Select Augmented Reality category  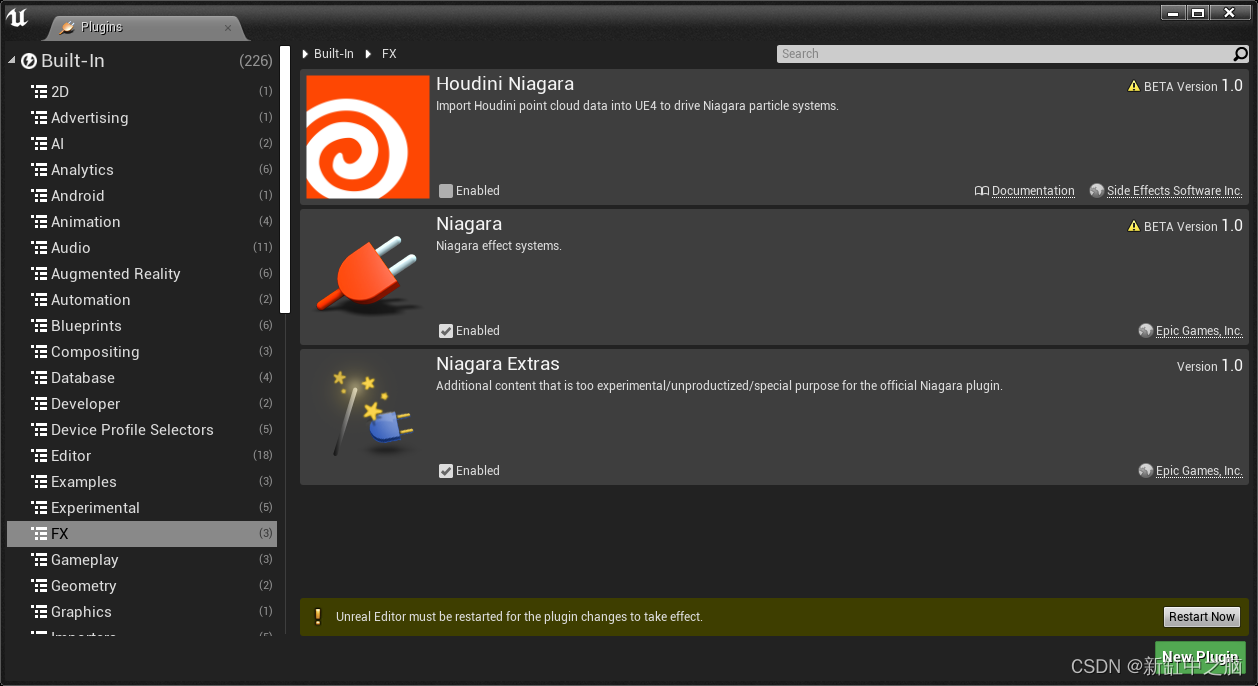click(x=142, y=274)
